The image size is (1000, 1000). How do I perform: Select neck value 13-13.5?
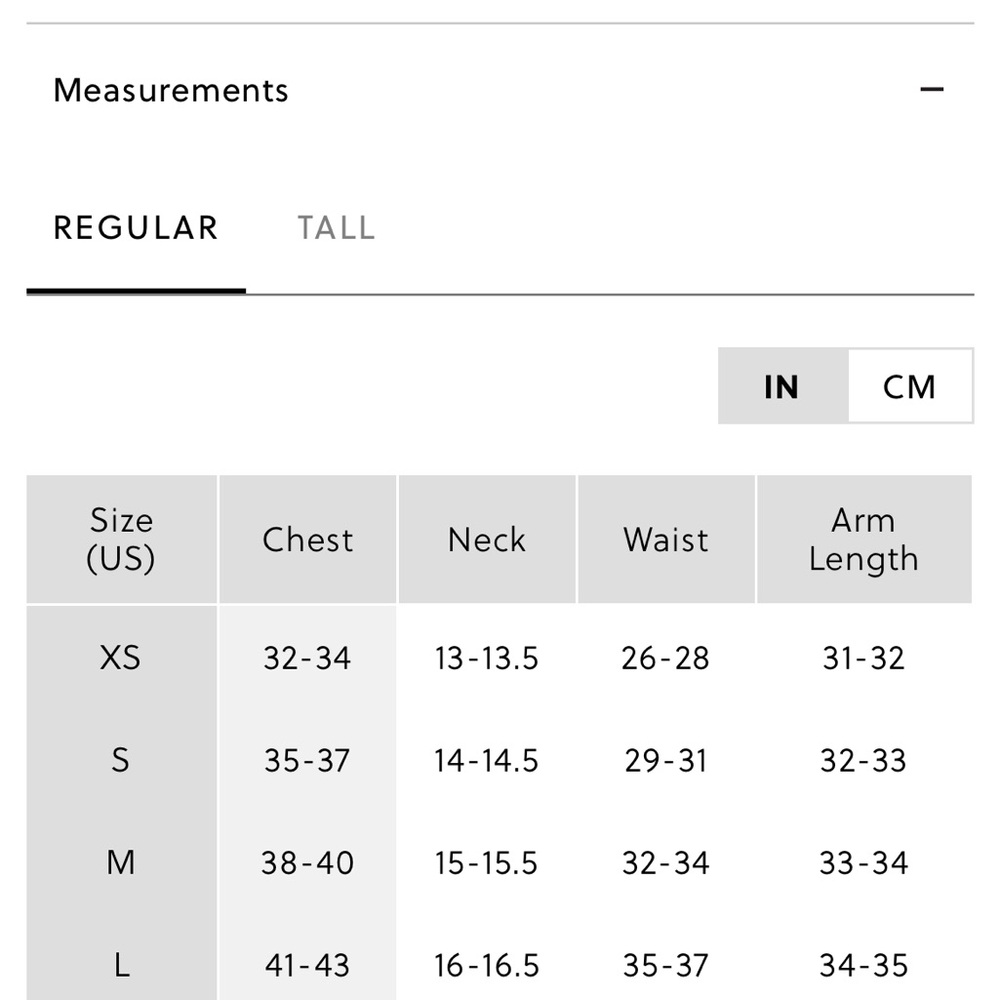click(487, 658)
